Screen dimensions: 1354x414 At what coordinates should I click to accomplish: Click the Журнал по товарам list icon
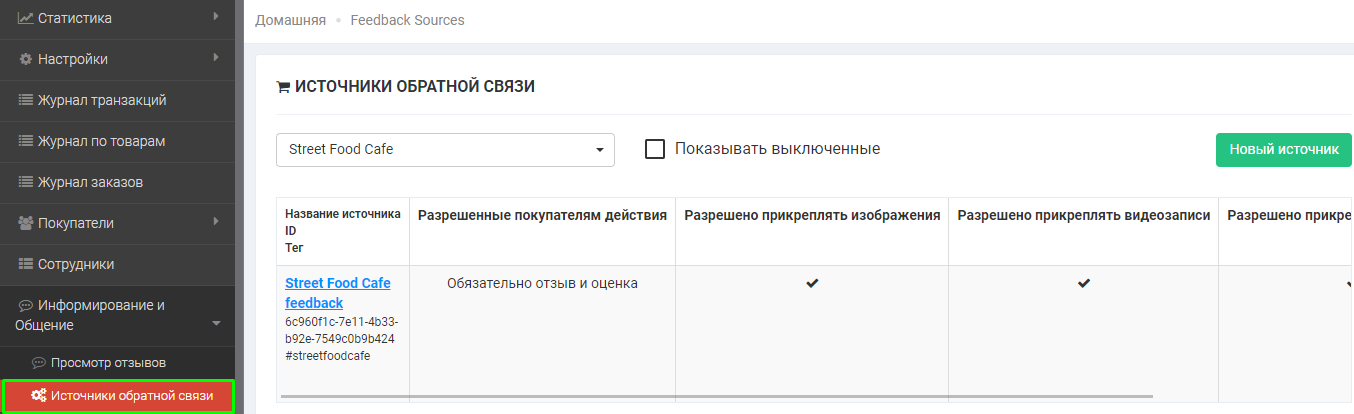[x=26, y=141]
